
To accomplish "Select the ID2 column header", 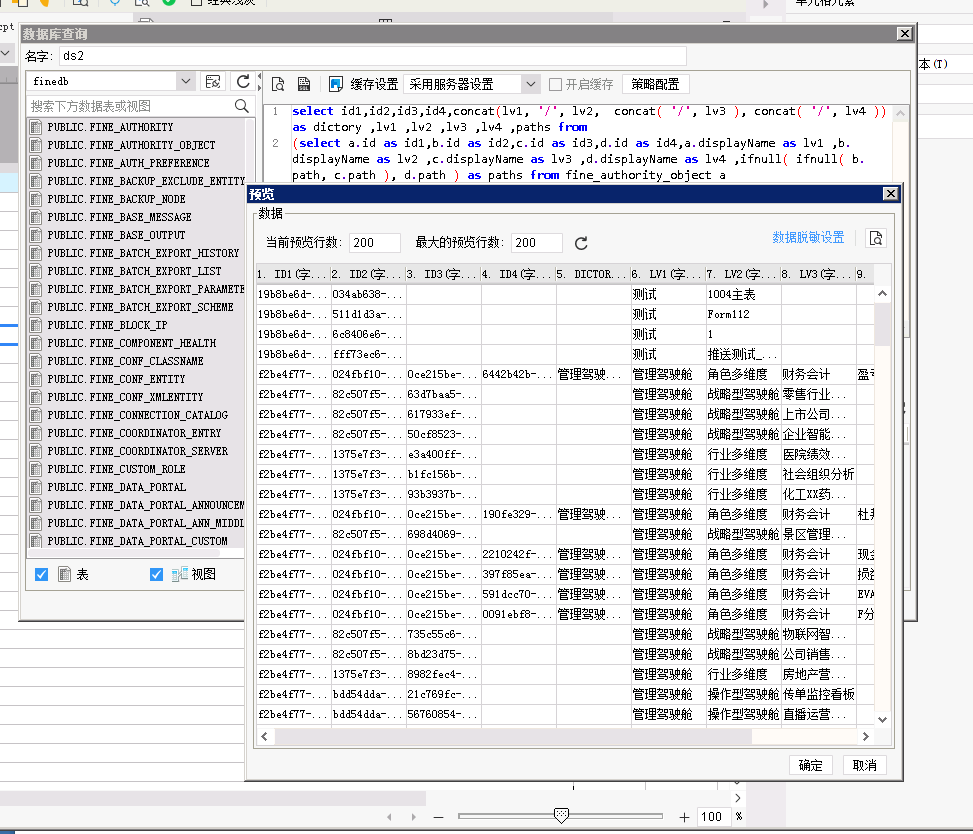I will pos(368,274).
